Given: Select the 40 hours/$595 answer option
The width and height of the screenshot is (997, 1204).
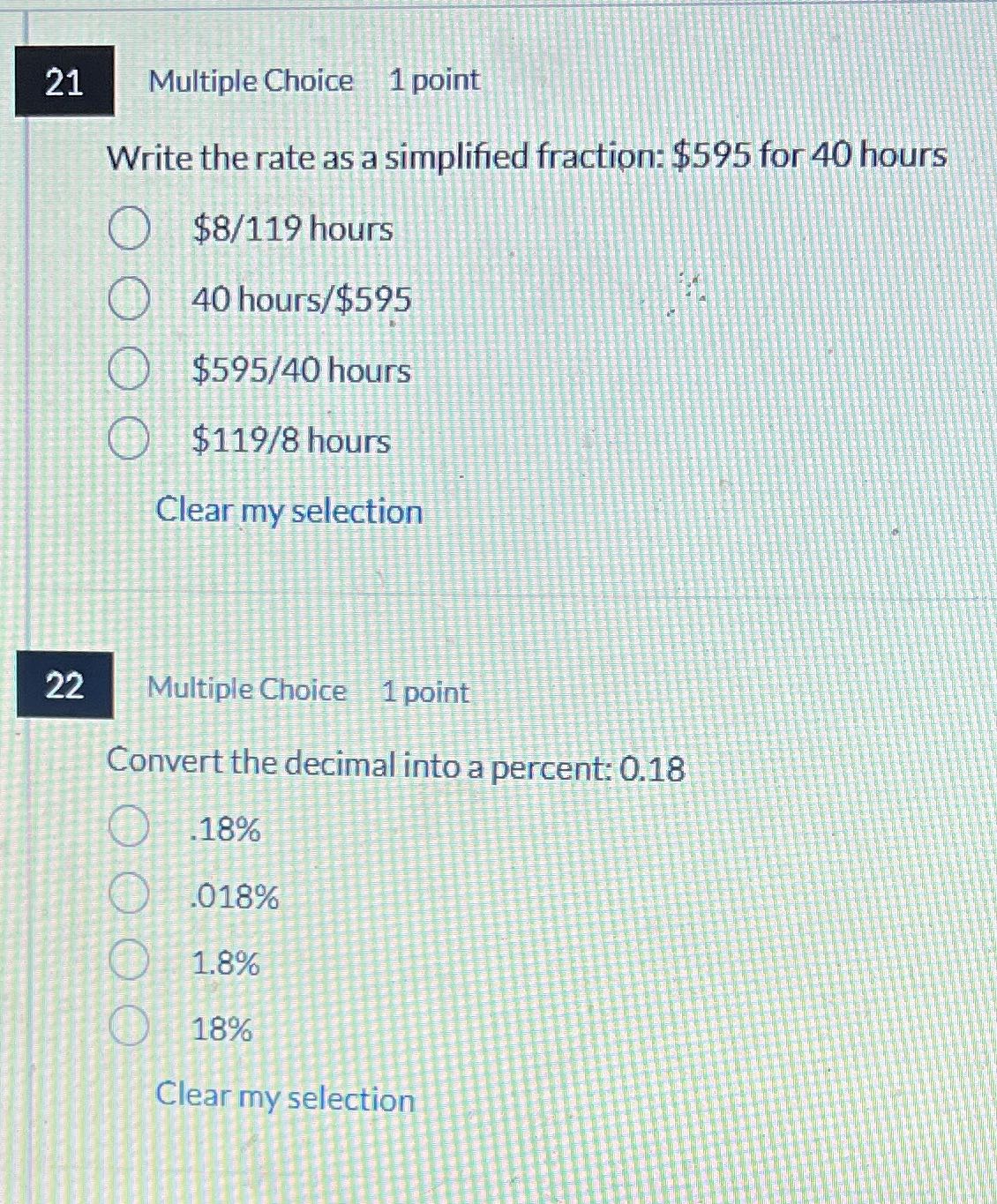Looking at the screenshot, I should tap(129, 299).
